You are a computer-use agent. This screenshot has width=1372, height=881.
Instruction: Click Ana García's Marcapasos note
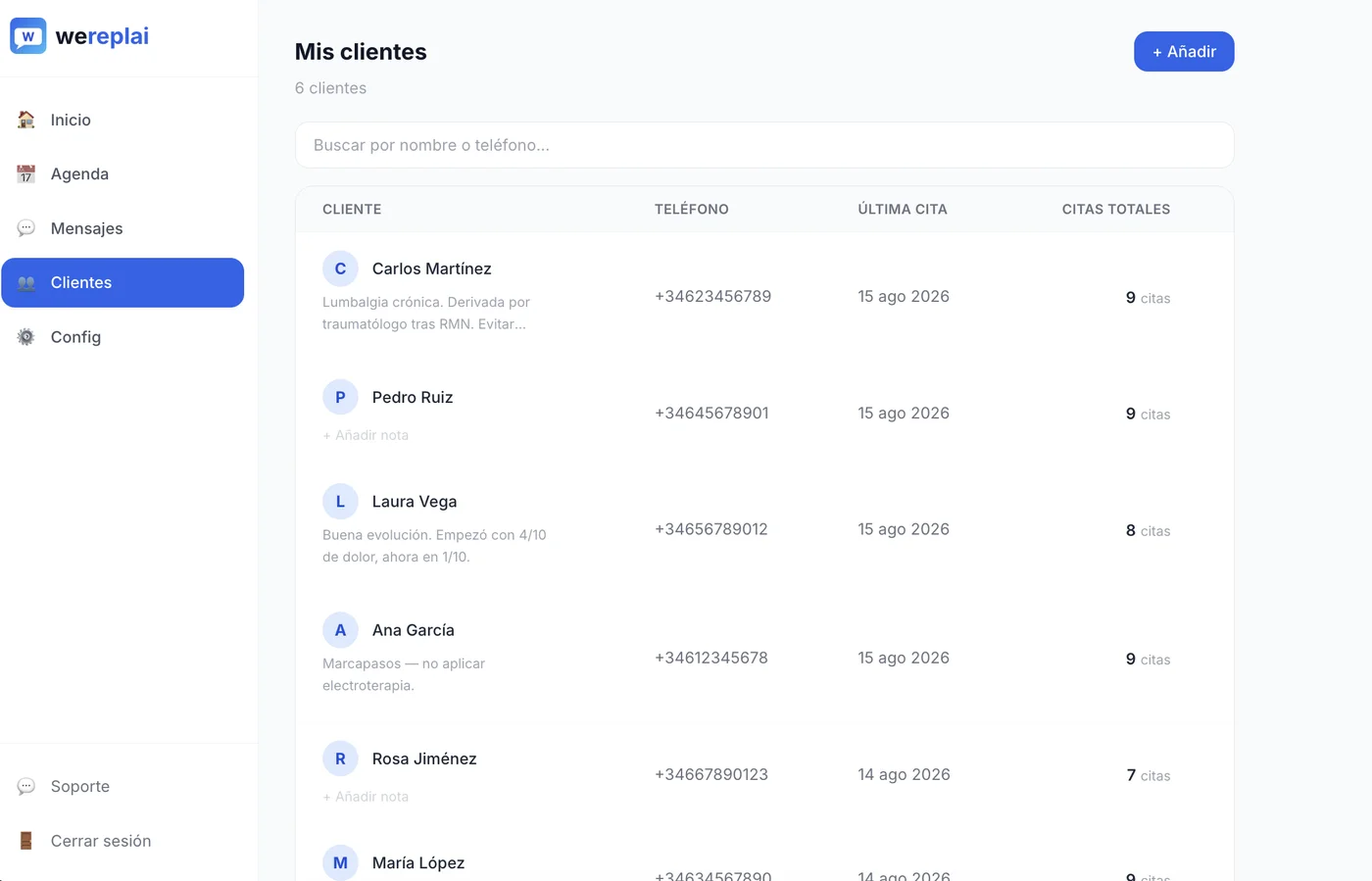coord(404,674)
